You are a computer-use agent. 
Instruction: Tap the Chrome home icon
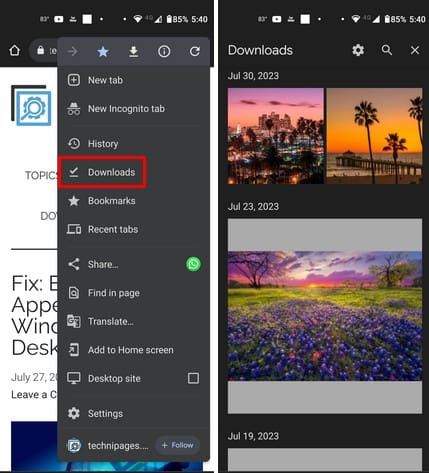pyautogui.click(x=14, y=51)
